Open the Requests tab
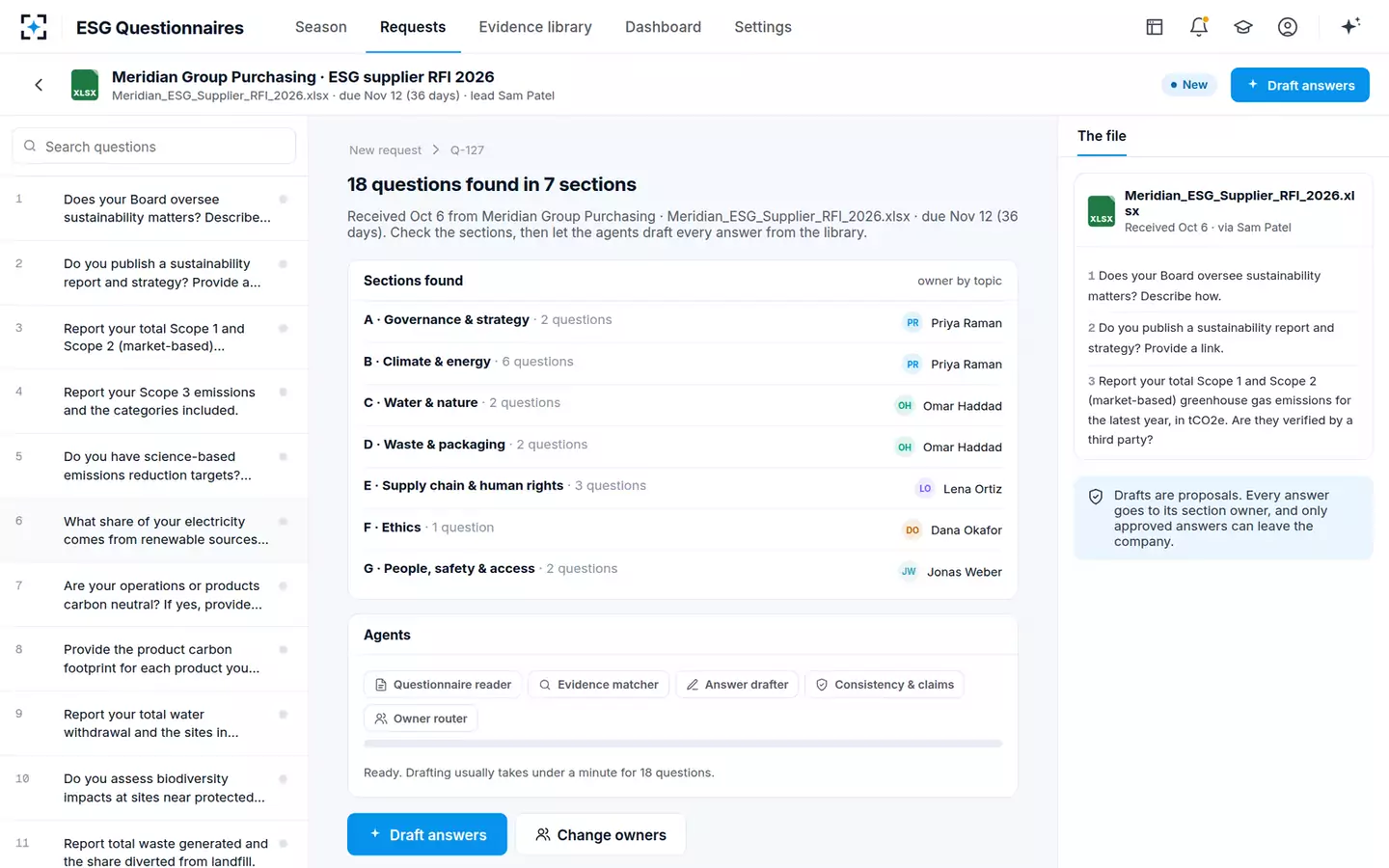The width and height of the screenshot is (1389, 868). pyautogui.click(x=413, y=27)
